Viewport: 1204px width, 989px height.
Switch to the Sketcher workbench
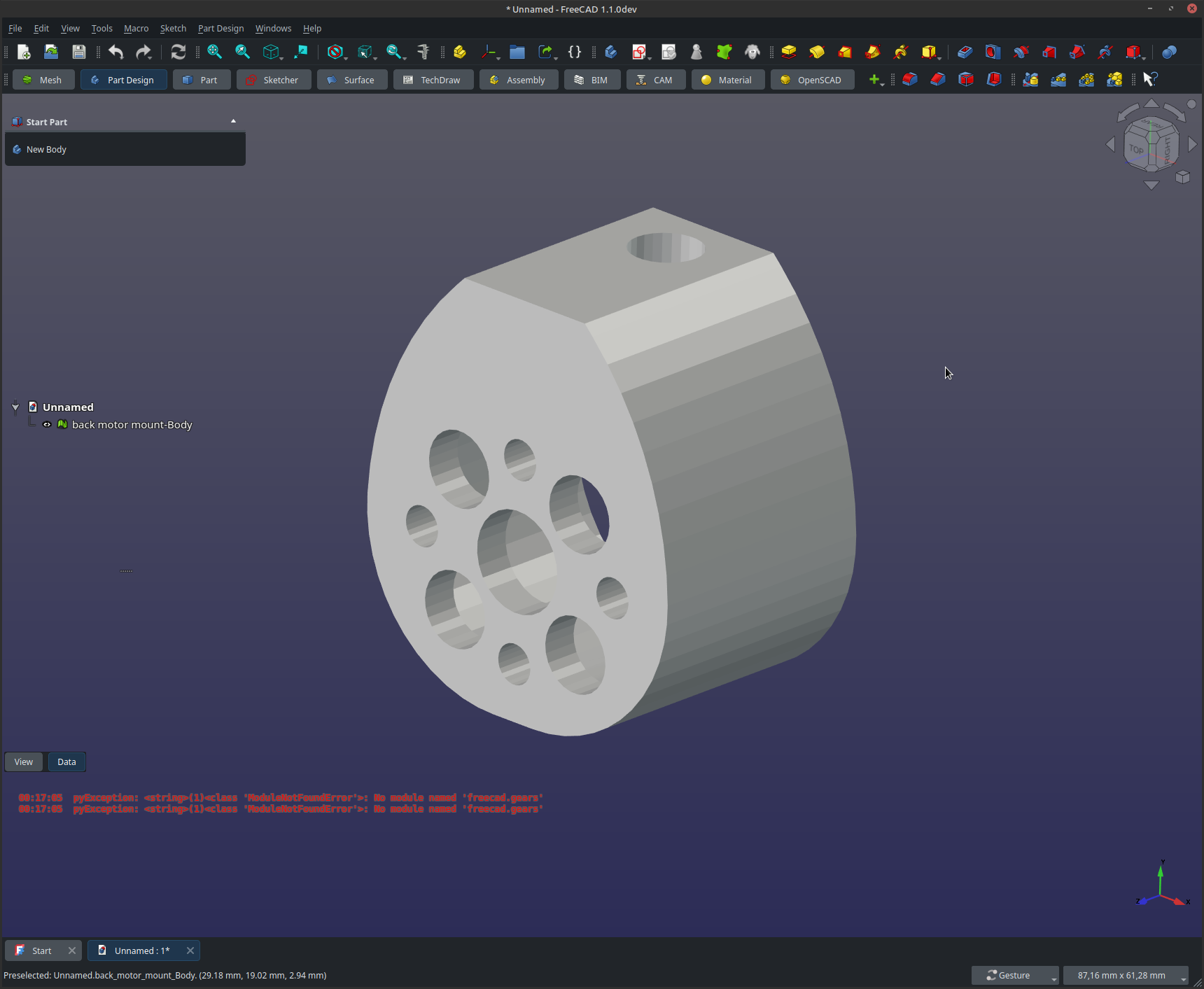pyautogui.click(x=273, y=80)
